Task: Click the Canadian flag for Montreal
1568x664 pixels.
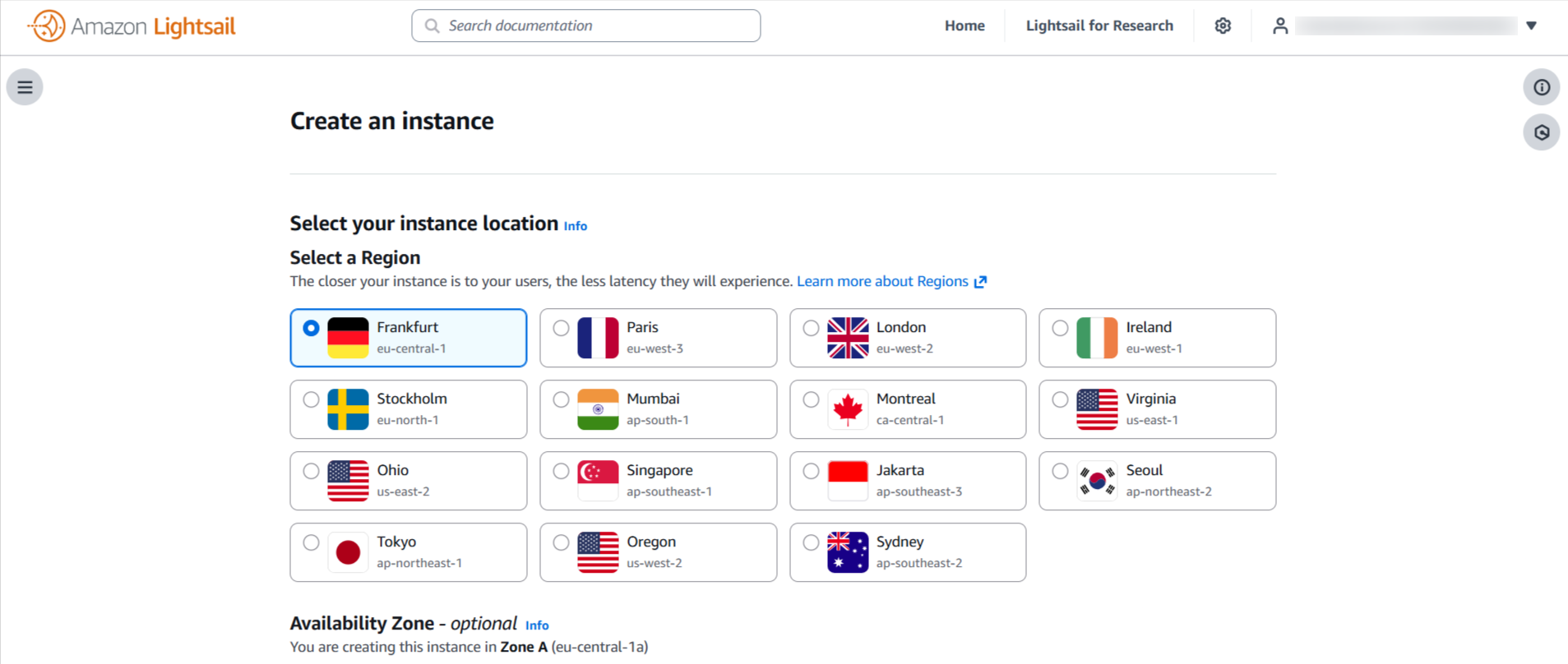Action: [848, 409]
